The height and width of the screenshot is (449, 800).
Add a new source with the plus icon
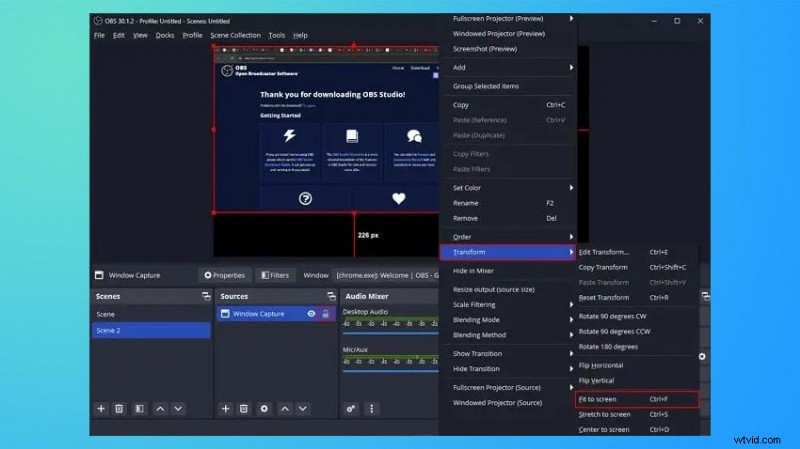[x=226, y=409]
